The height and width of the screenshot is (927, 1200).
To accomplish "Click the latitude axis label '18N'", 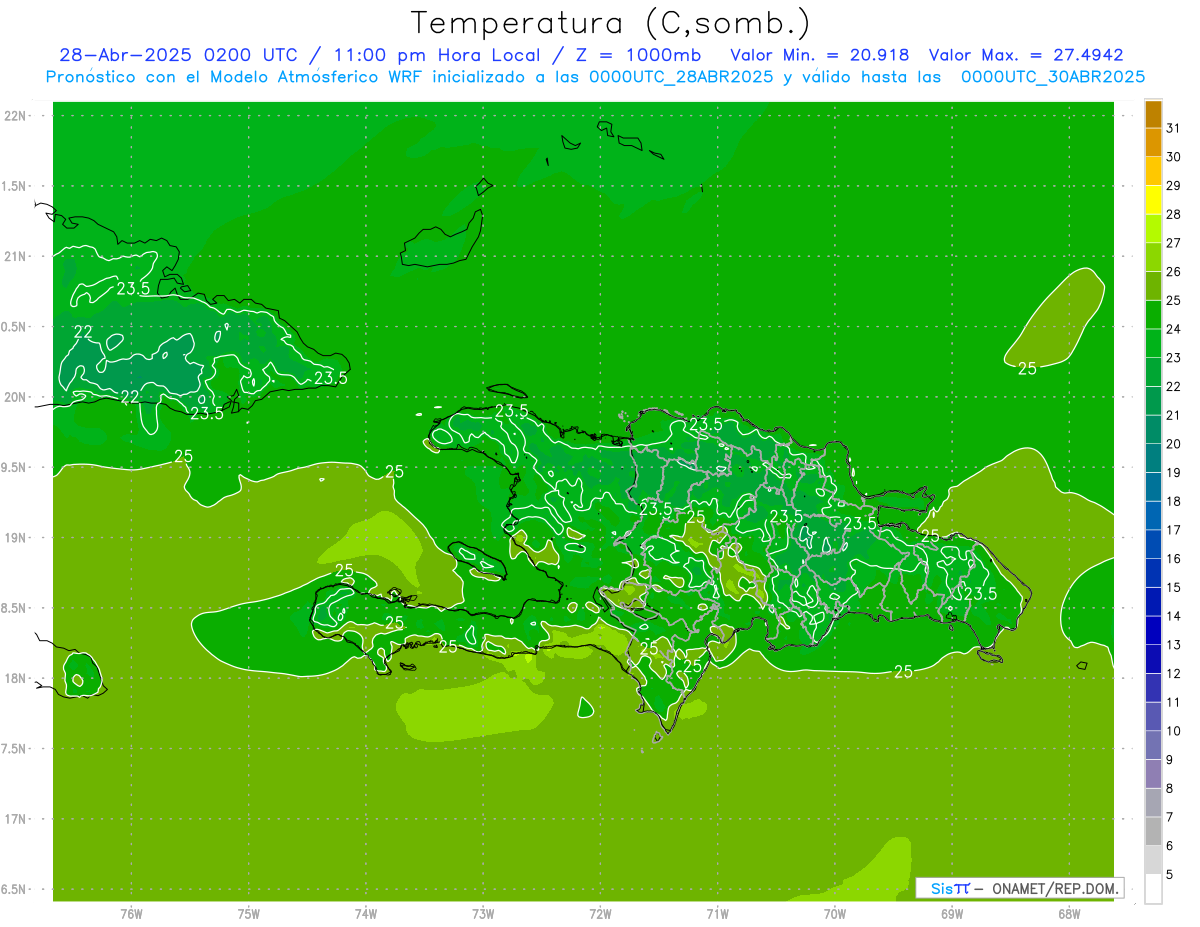I will click(16, 679).
